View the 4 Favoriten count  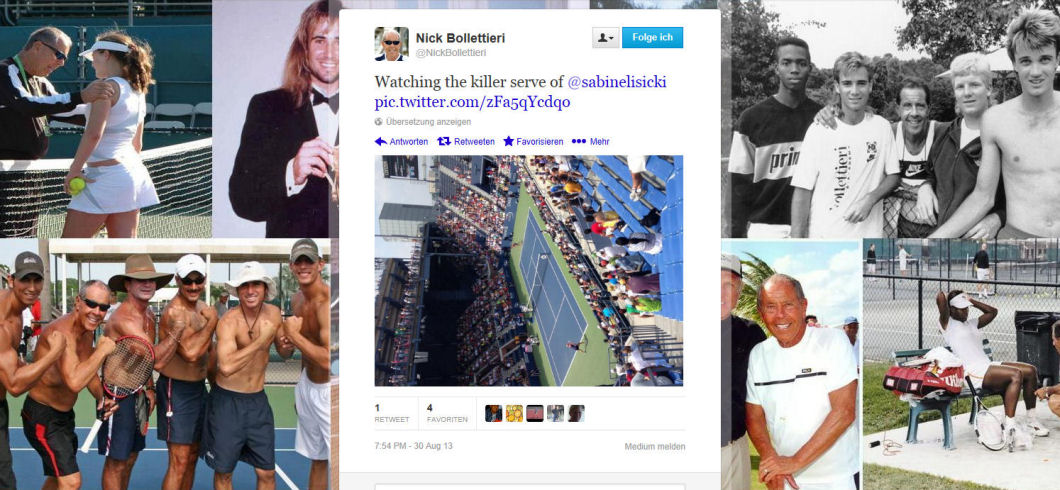447,414
